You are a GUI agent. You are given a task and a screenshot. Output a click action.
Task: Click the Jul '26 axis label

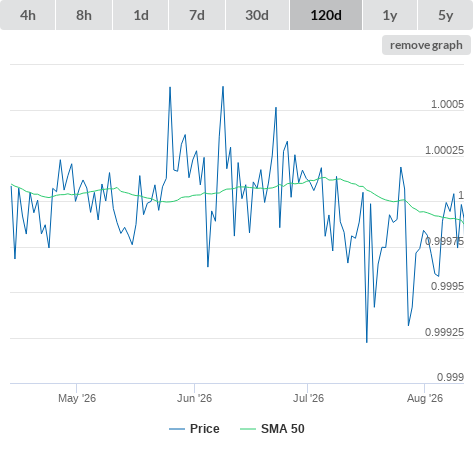tap(308, 398)
